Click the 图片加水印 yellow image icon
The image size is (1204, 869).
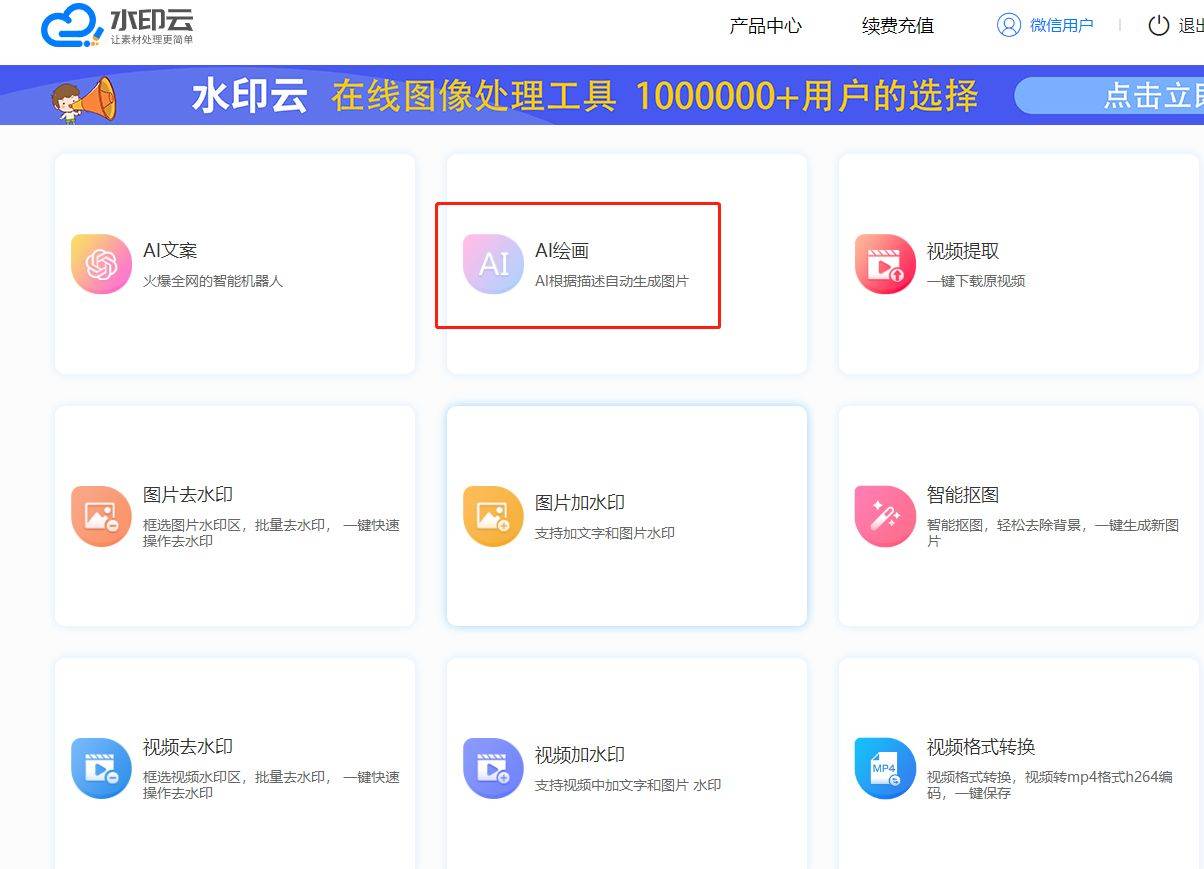pos(493,516)
